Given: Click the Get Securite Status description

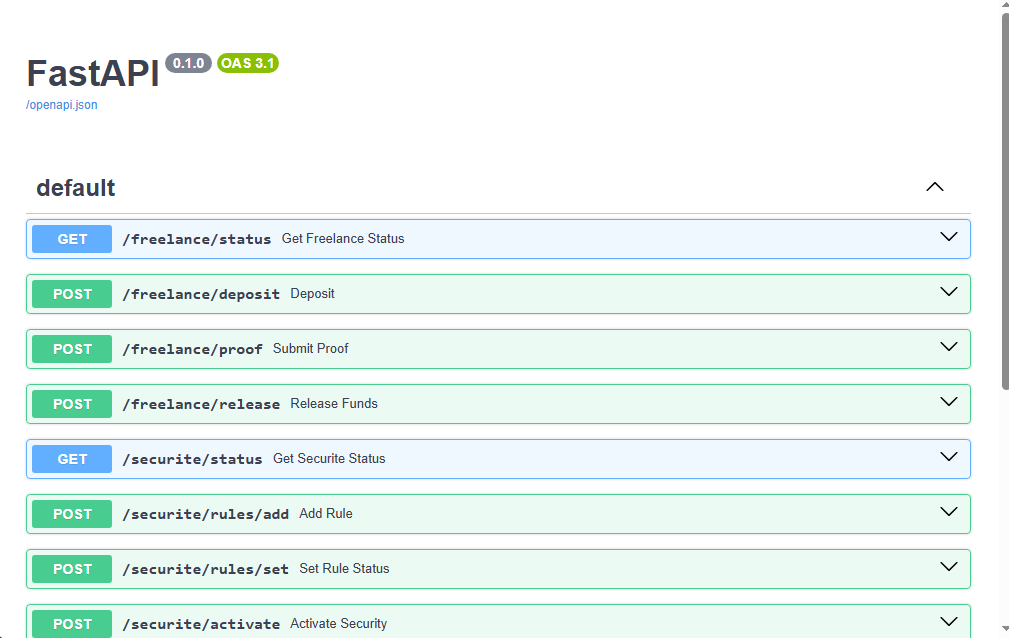Looking at the screenshot, I should pyautogui.click(x=329, y=458).
